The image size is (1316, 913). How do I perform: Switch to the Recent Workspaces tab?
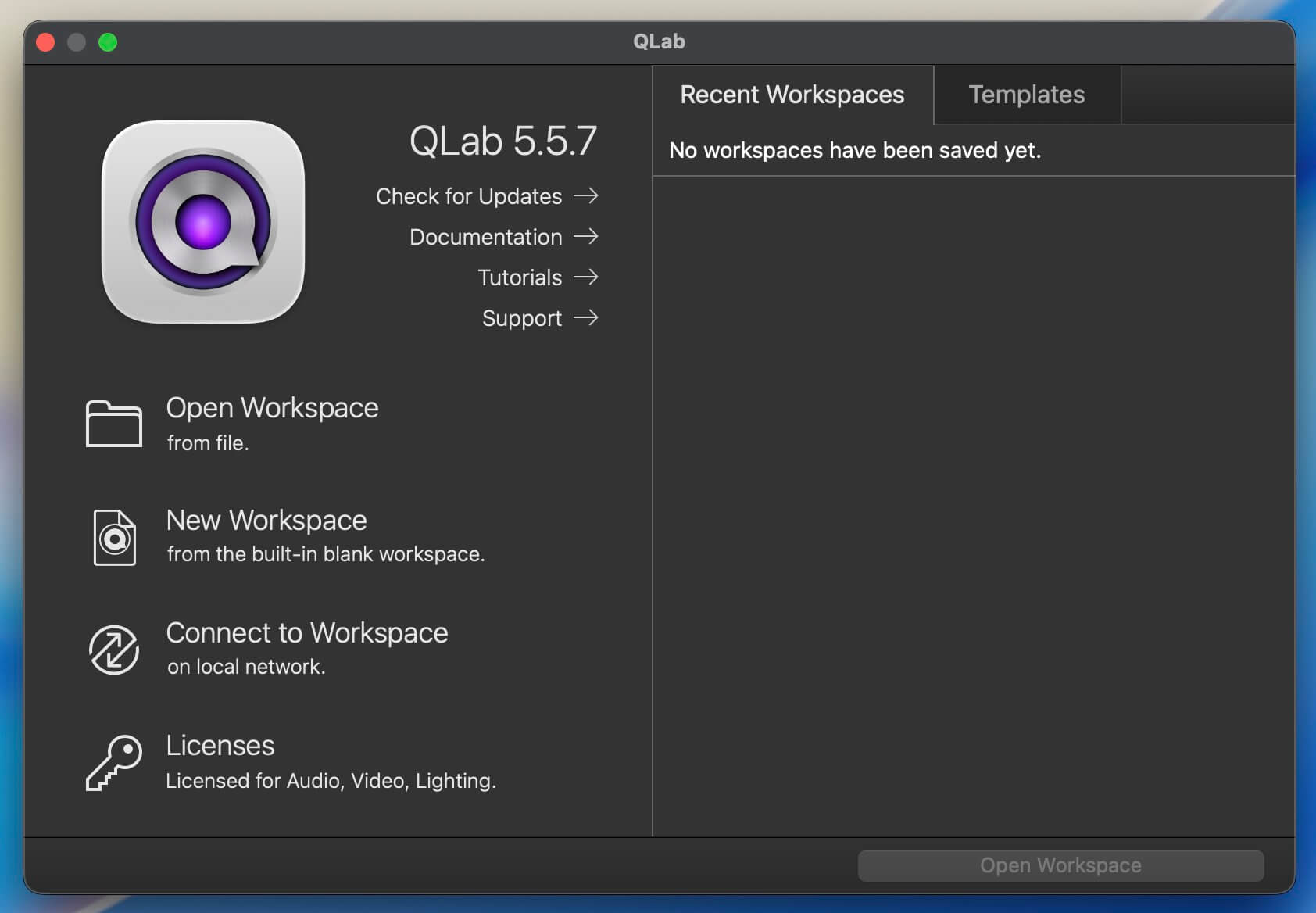pyautogui.click(x=792, y=95)
